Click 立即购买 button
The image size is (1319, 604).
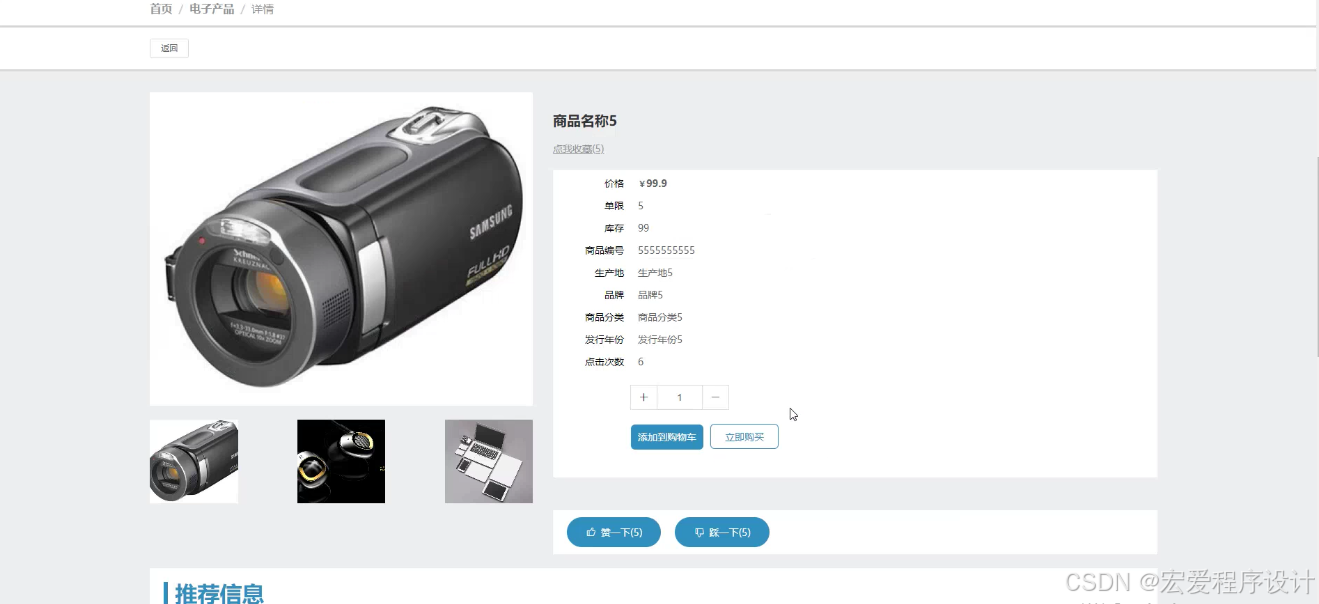point(744,437)
